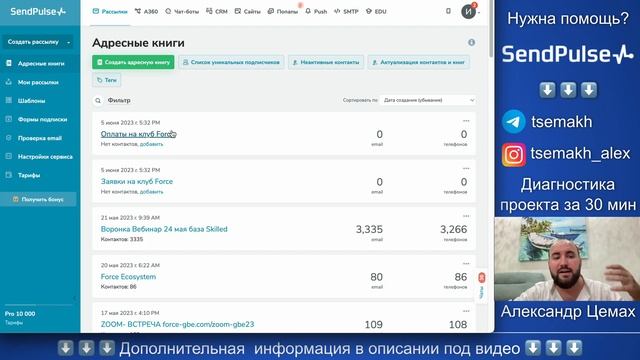The width and height of the screenshot is (640, 360).
Task: Open Воронка Вебинар 24 мая база Skilled
Action: 164,229
